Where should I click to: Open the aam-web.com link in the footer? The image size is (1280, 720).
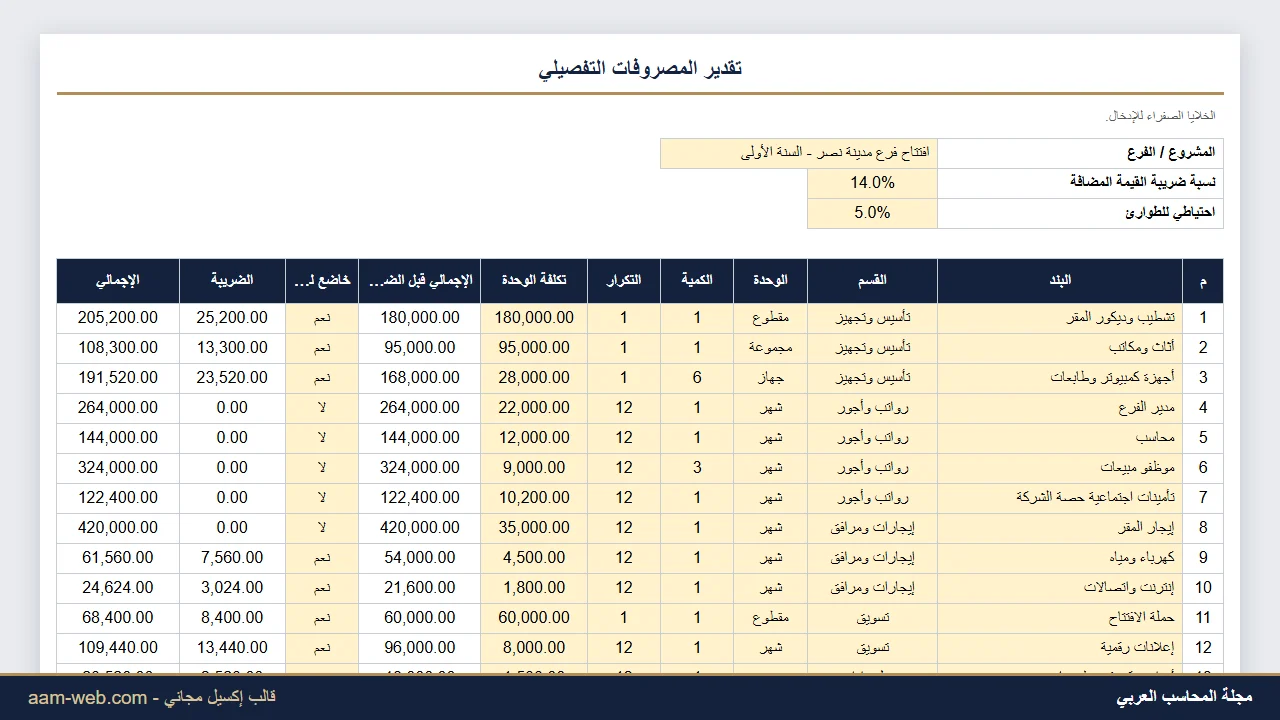pos(87,697)
